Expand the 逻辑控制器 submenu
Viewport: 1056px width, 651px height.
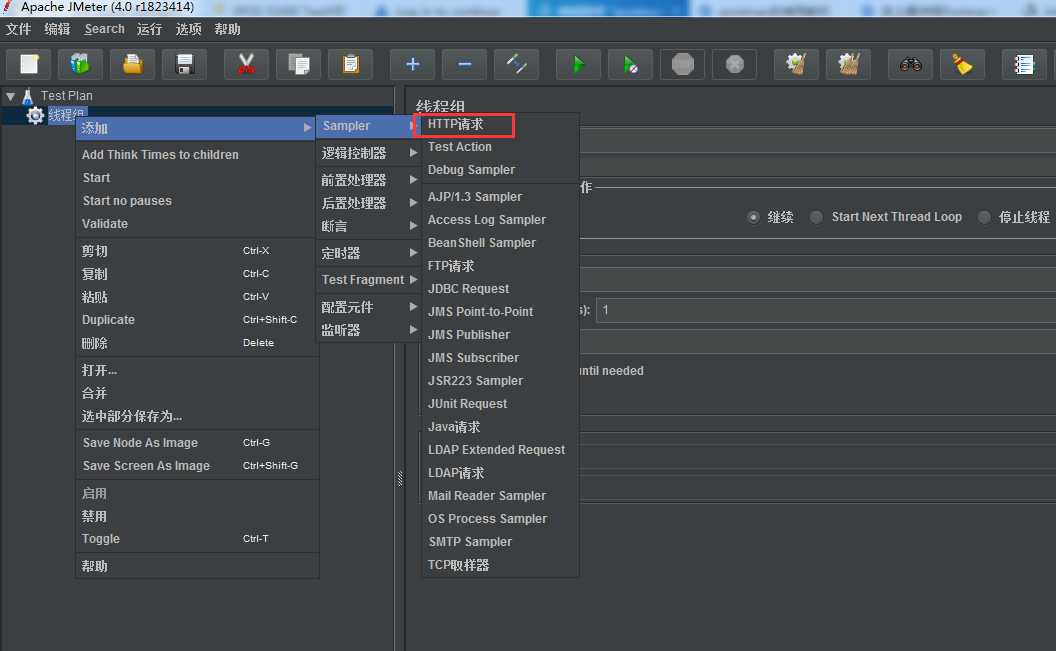click(x=368, y=153)
